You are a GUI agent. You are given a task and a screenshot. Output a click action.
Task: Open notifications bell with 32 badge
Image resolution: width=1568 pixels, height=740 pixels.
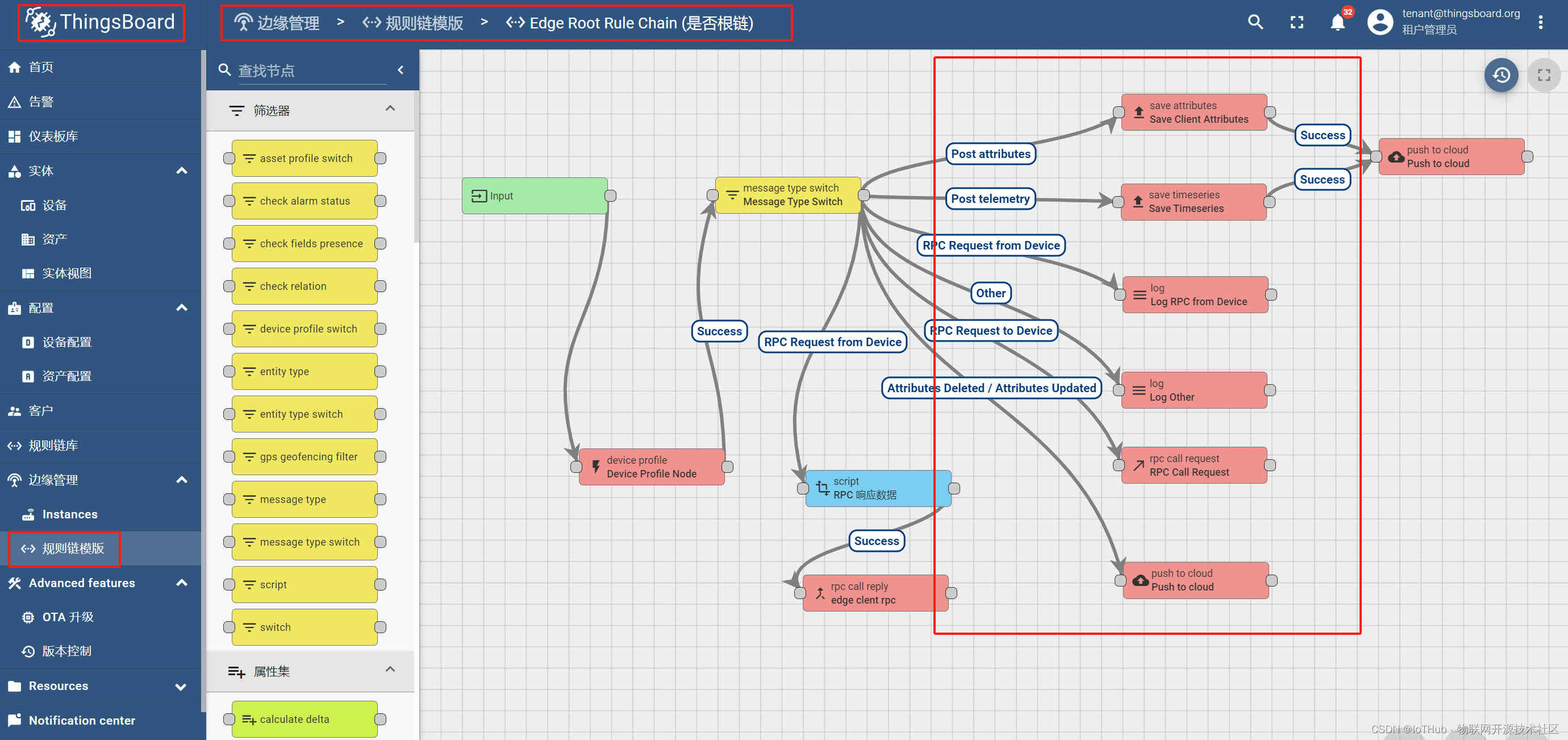tap(1337, 23)
